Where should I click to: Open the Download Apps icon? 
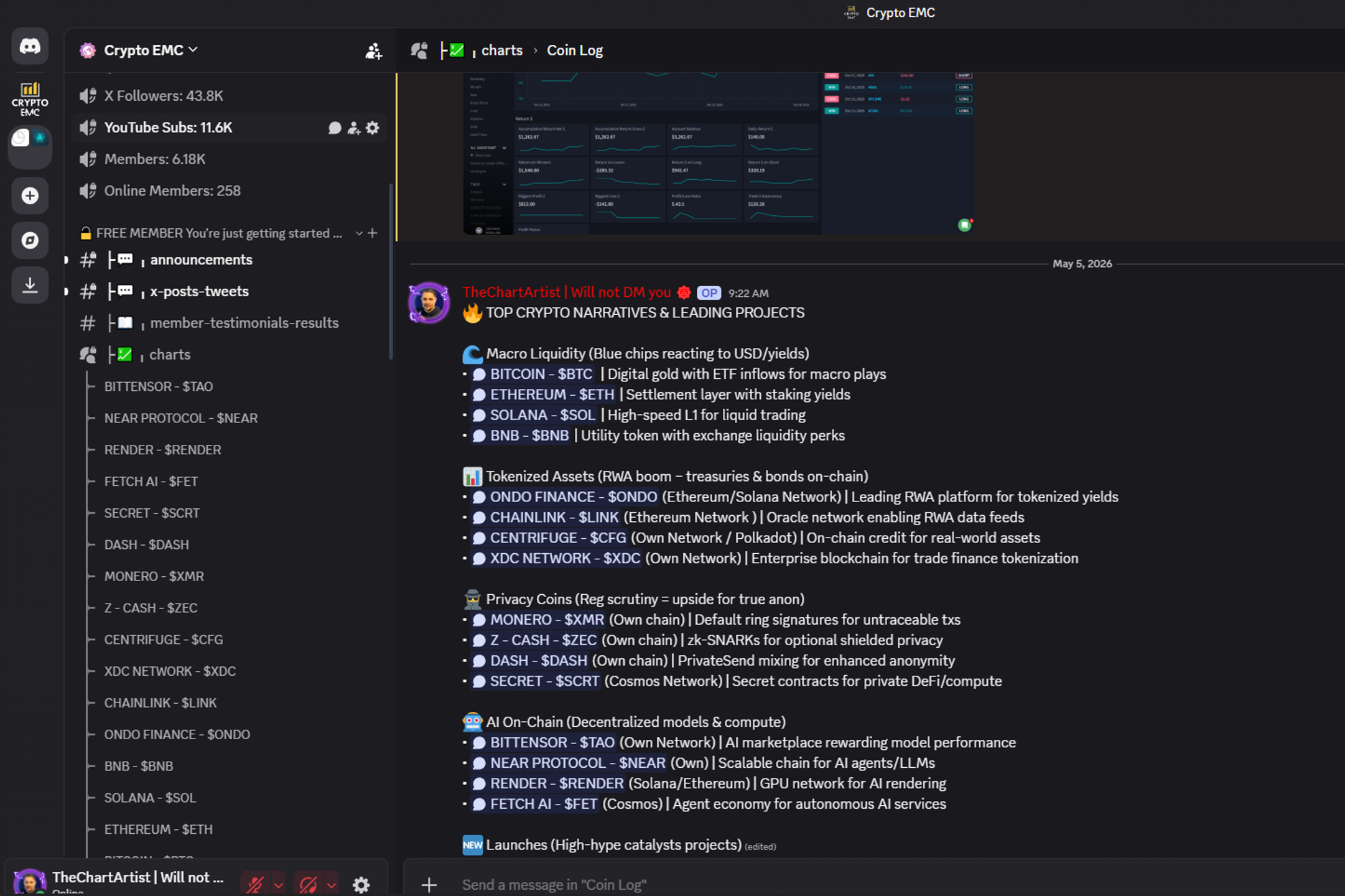(30, 285)
